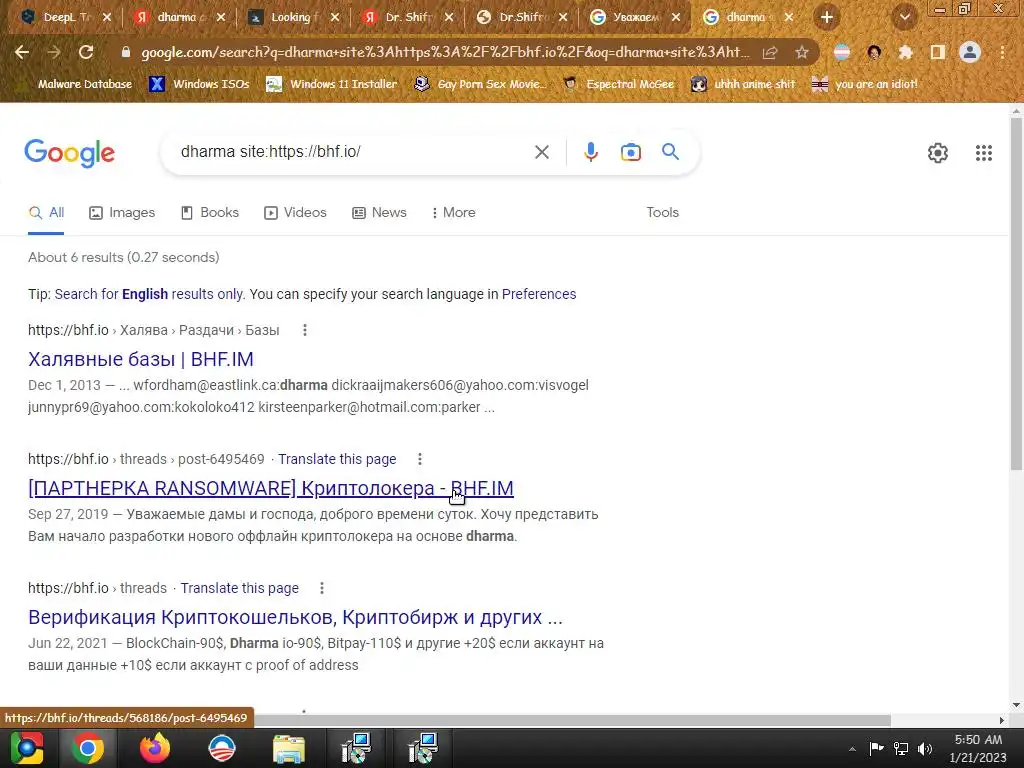This screenshot has width=1024, height=768.
Task: Submit search with magnifier icon
Action: pyautogui.click(x=670, y=152)
